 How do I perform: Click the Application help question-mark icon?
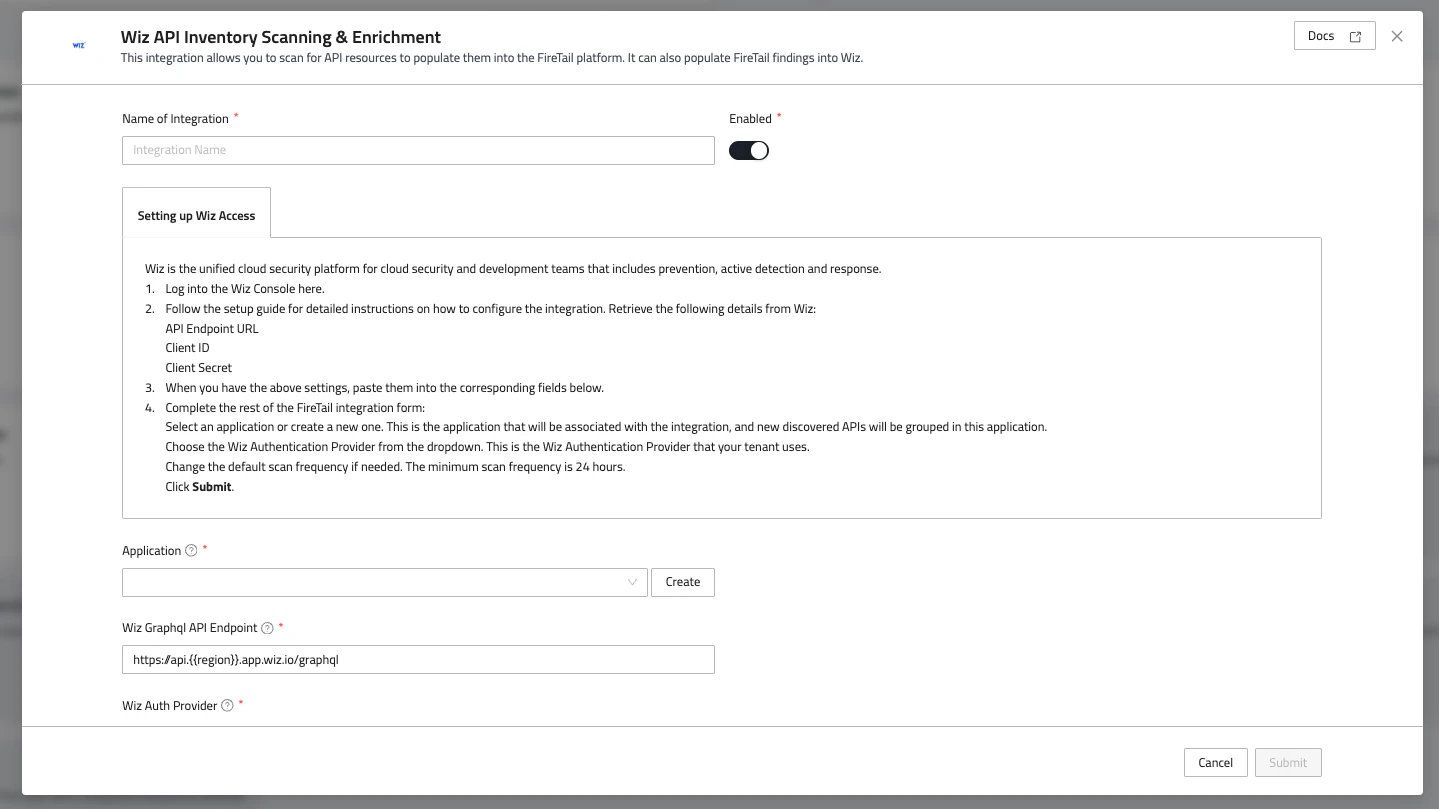191,551
